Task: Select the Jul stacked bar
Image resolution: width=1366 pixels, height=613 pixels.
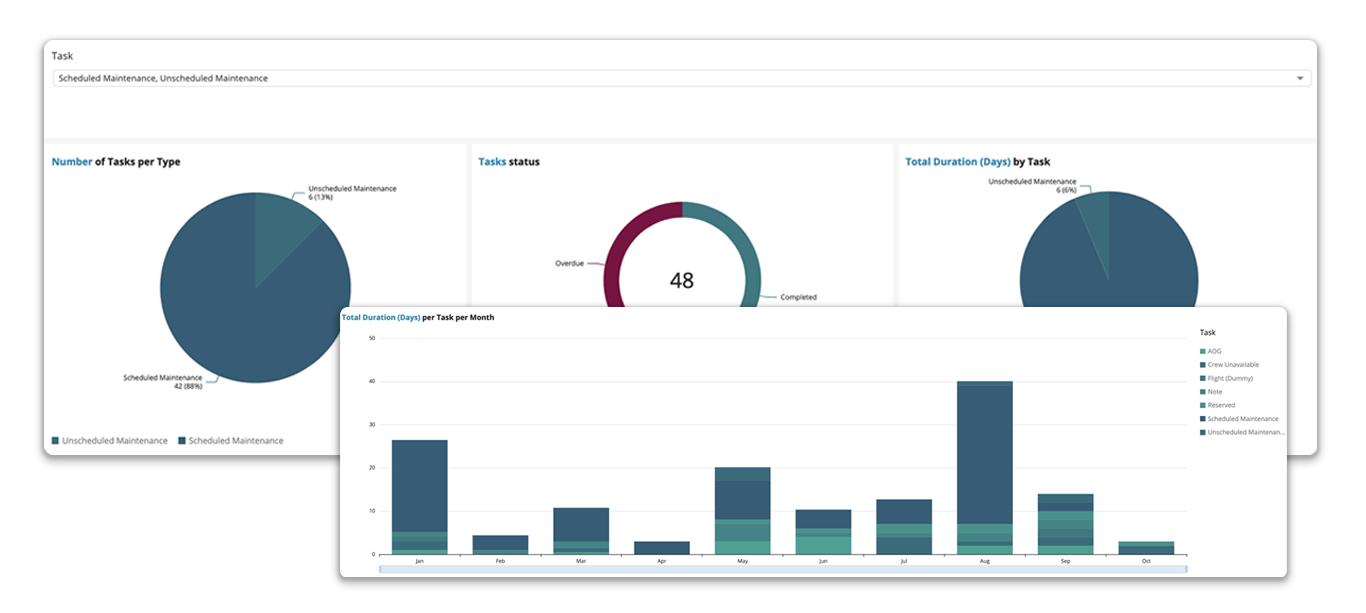Action: pyautogui.click(x=904, y=527)
